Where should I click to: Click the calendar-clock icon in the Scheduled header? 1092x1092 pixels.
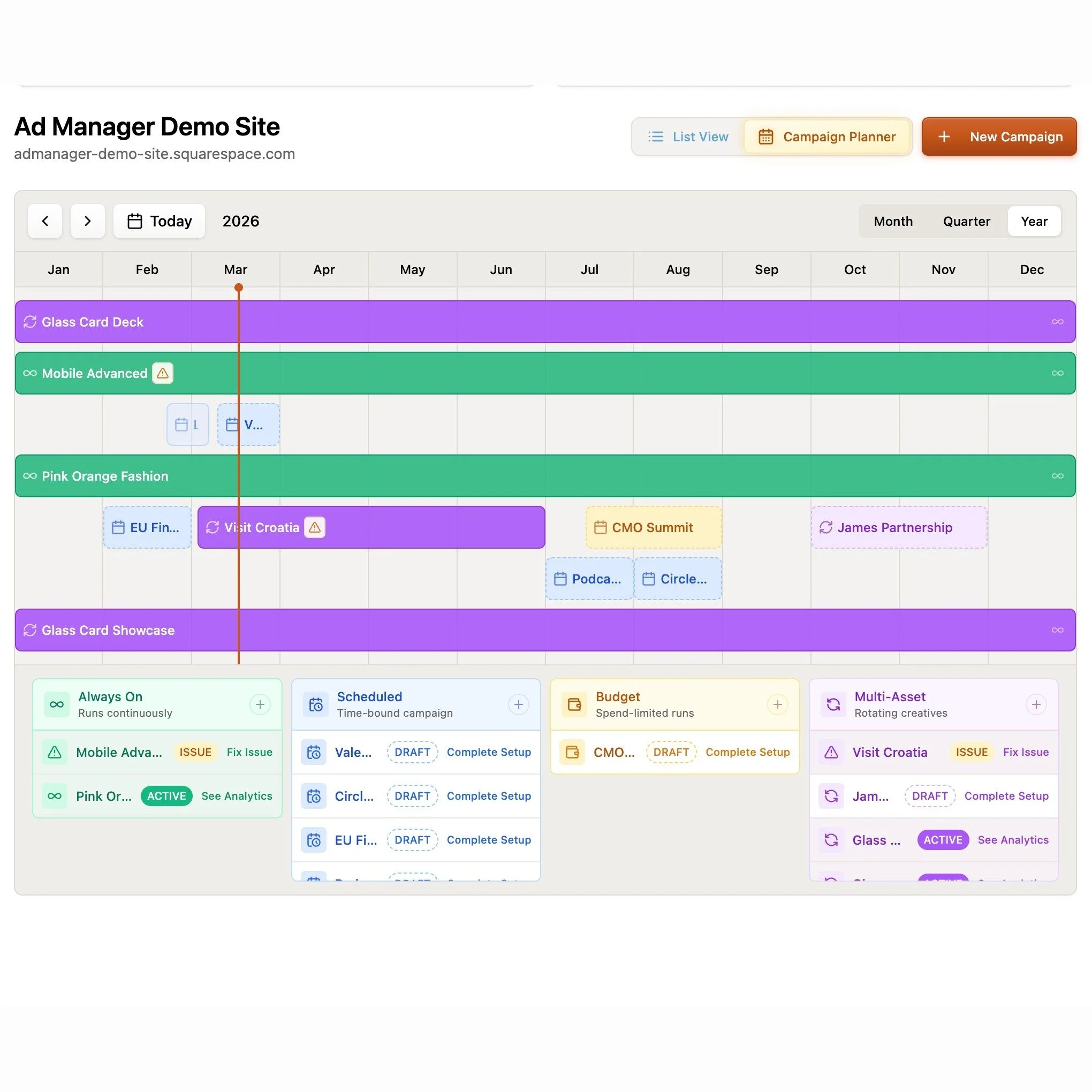click(315, 704)
